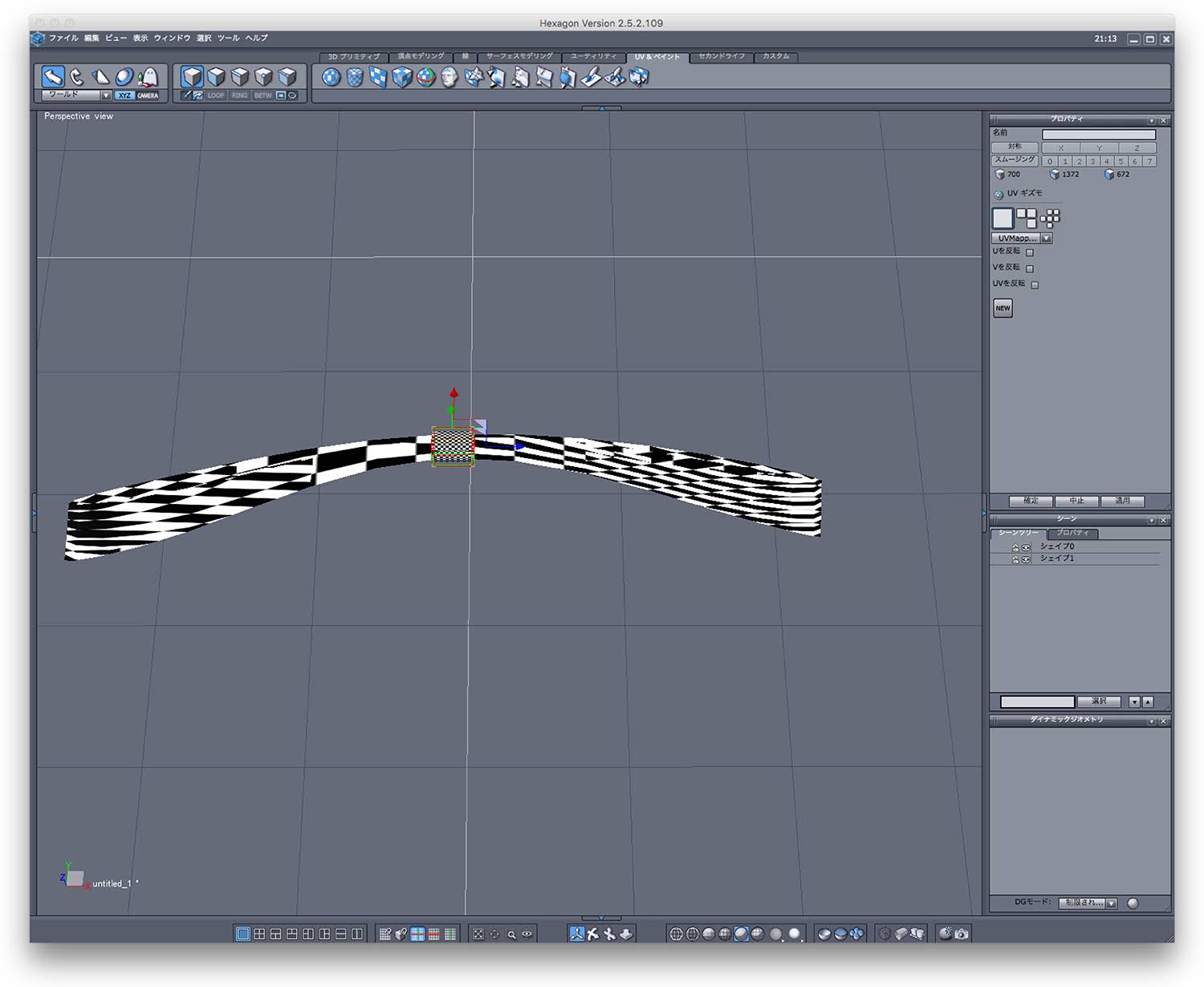Switch to the 3D プリミティブ tab
The width and height of the screenshot is (1204, 987).
pyautogui.click(x=353, y=57)
